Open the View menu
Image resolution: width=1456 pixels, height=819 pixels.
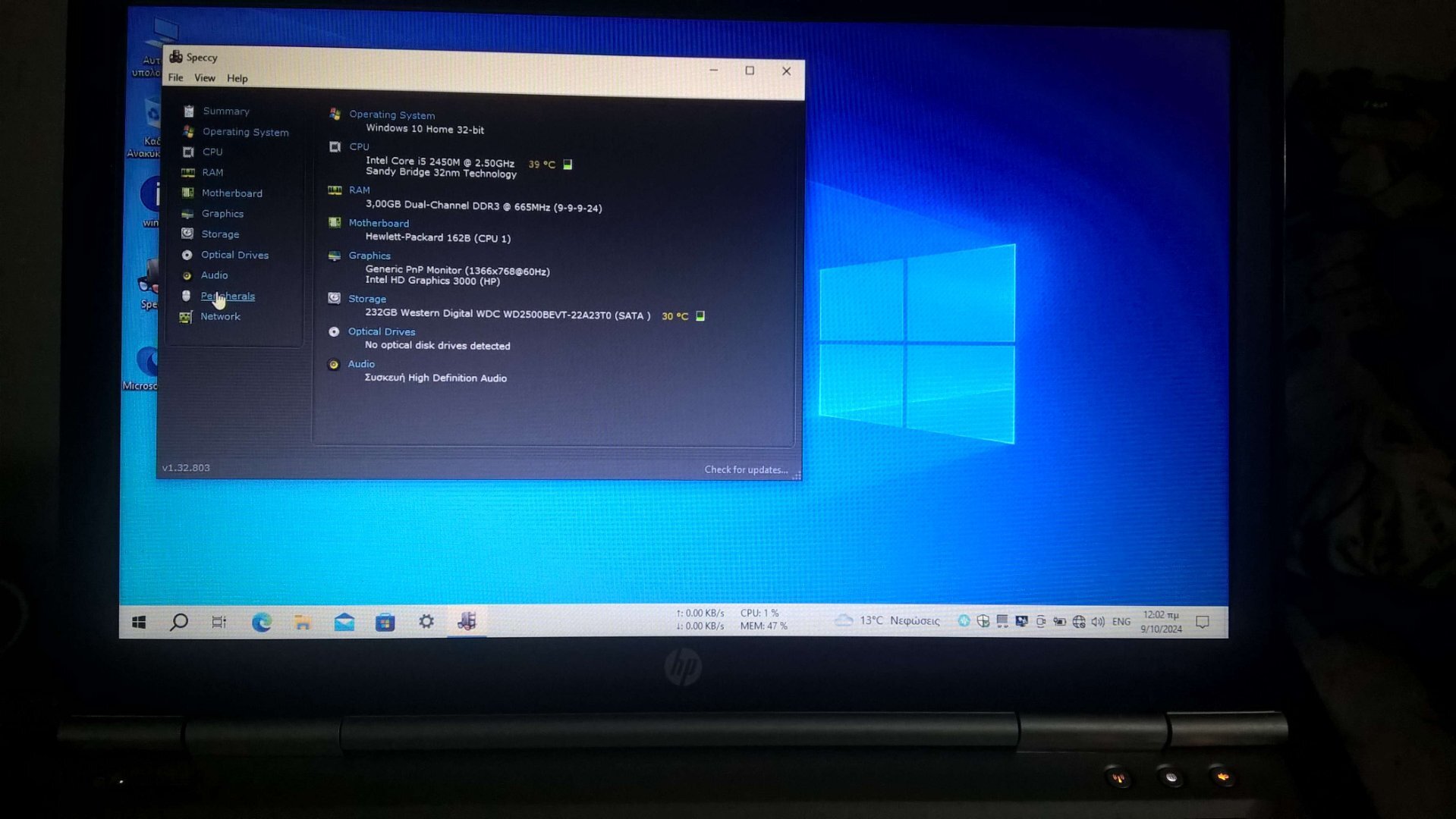pyautogui.click(x=204, y=77)
